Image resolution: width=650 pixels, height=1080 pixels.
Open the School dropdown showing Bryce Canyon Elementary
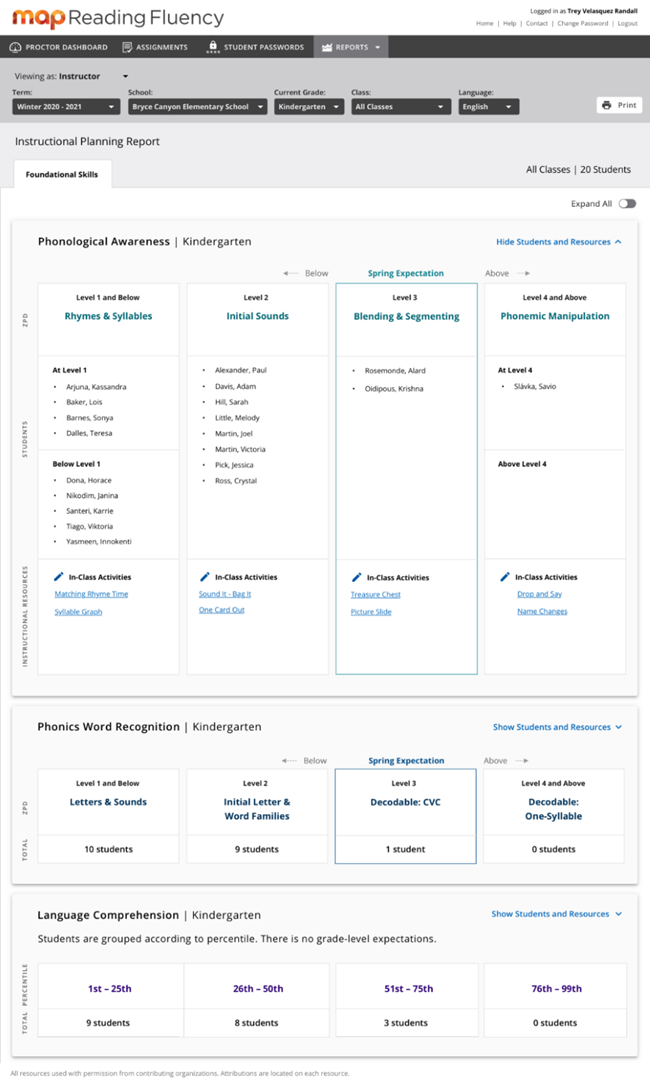[196, 106]
